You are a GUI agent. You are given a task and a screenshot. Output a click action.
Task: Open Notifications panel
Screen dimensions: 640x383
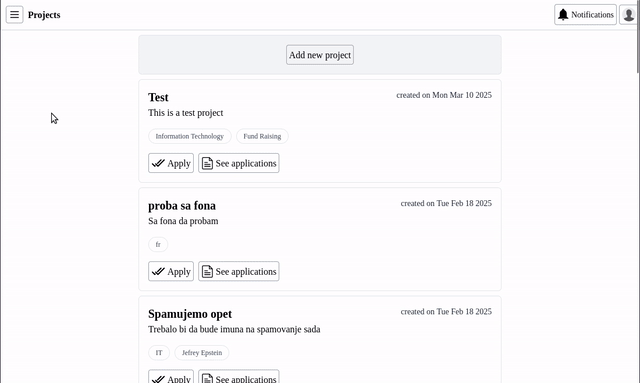tap(585, 15)
